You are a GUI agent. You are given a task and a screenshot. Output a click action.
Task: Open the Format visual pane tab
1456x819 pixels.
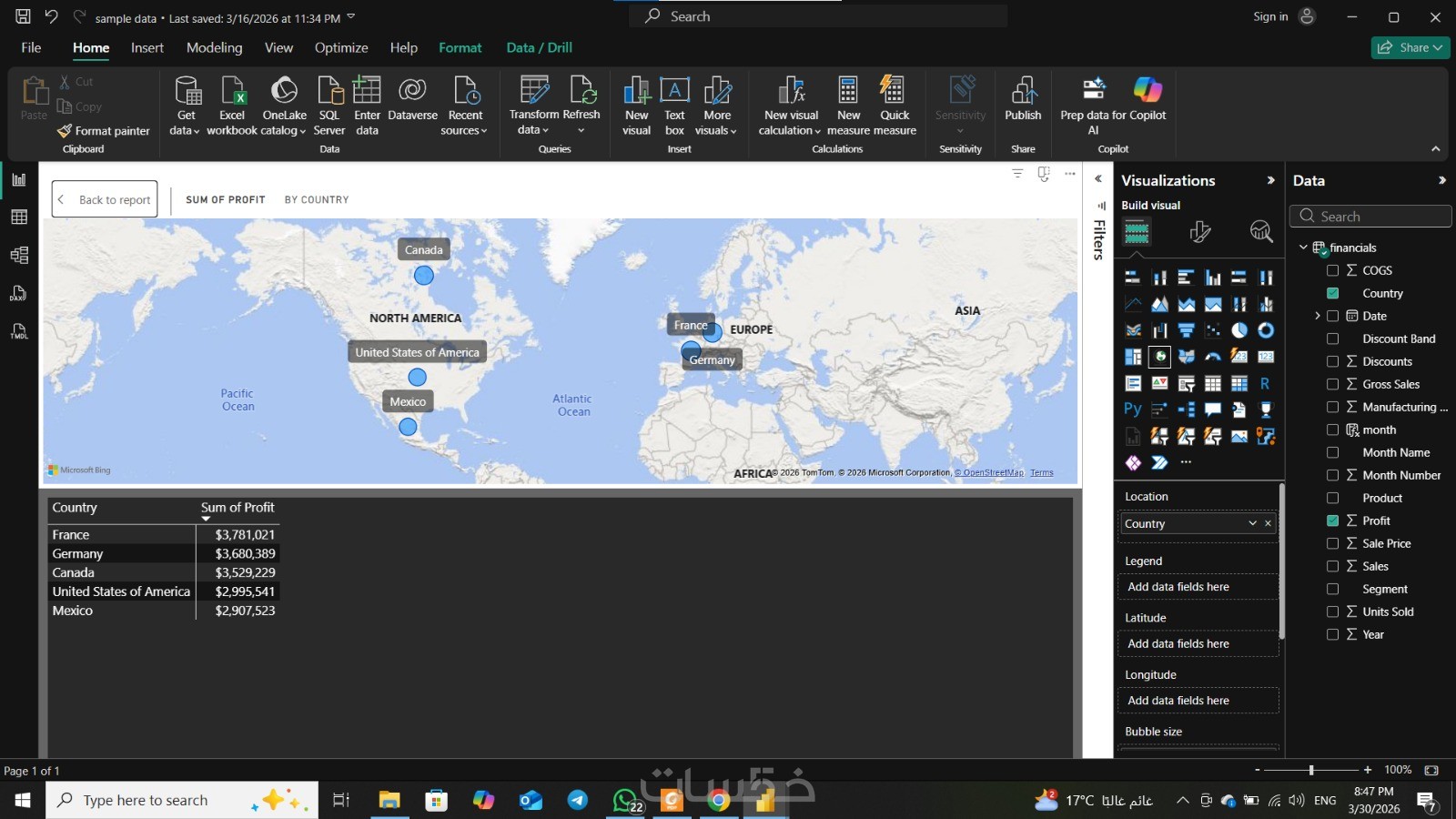point(1199,232)
